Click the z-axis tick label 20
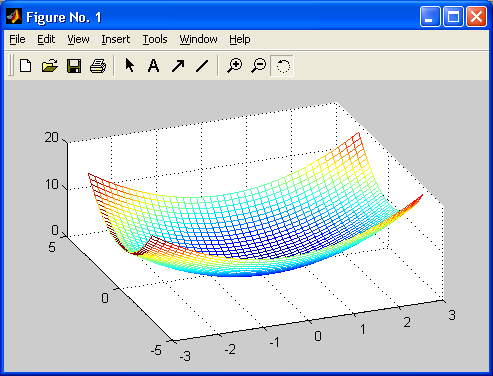The height and width of the screenshot is (376, 493). [52, 137]
